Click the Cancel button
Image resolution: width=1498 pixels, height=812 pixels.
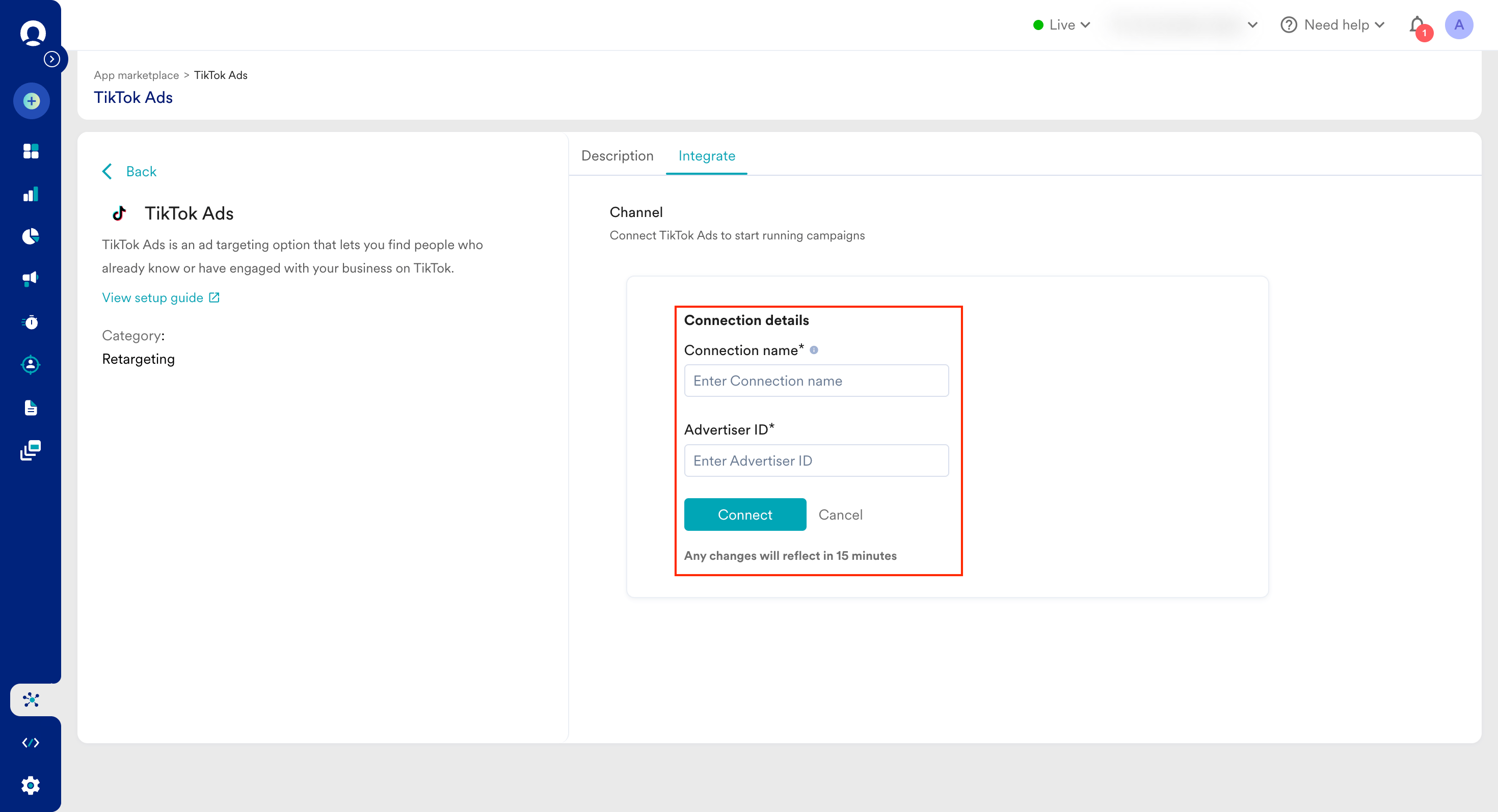[x=840, y=515]
